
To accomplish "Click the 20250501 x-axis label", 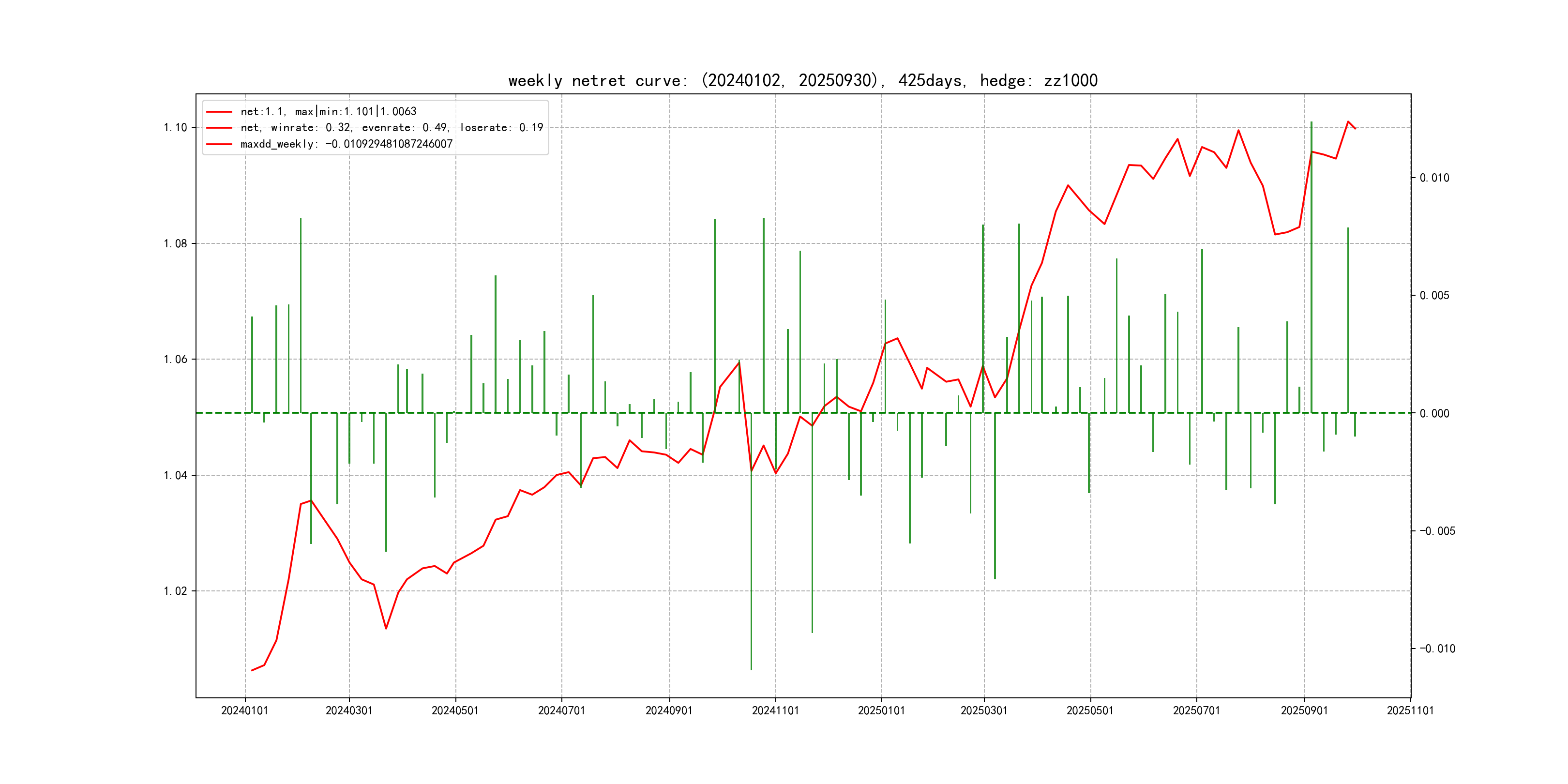I will click(1090, 711).
